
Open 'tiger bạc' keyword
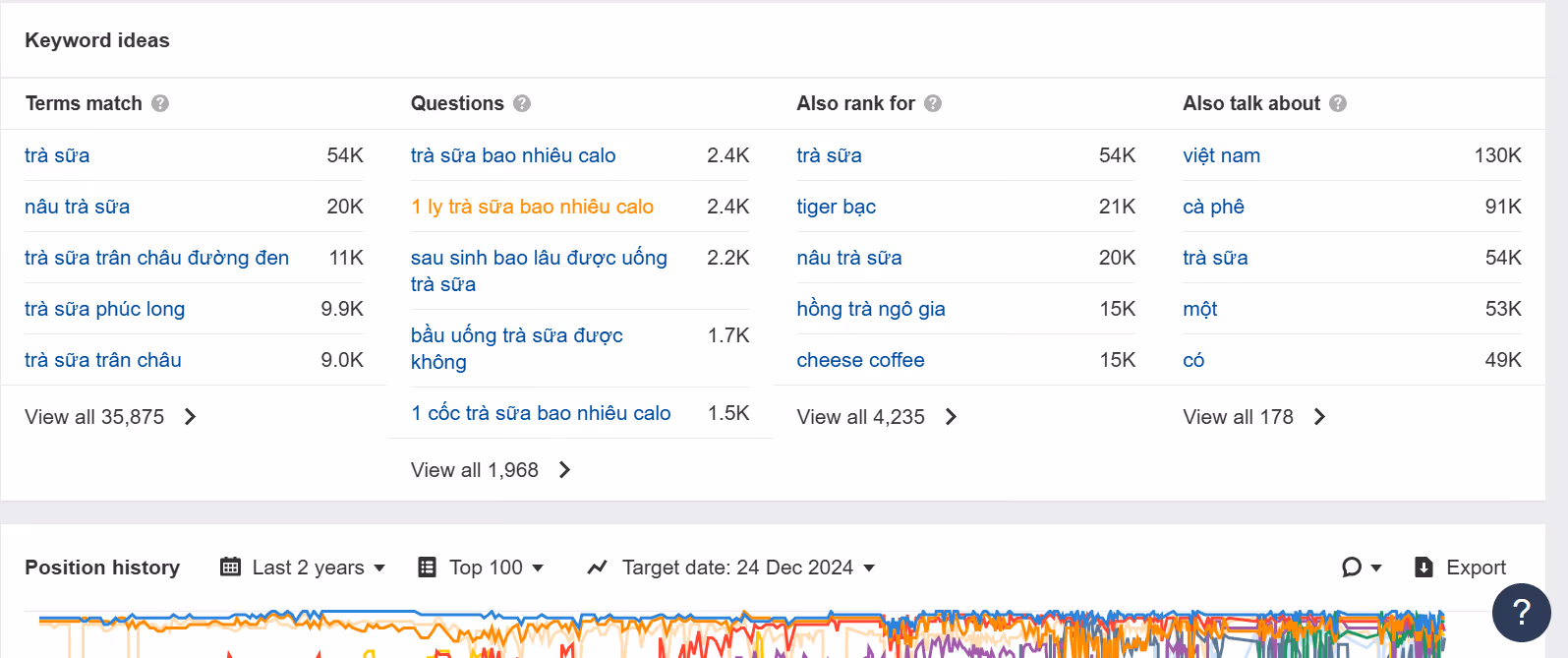(837, 207)
